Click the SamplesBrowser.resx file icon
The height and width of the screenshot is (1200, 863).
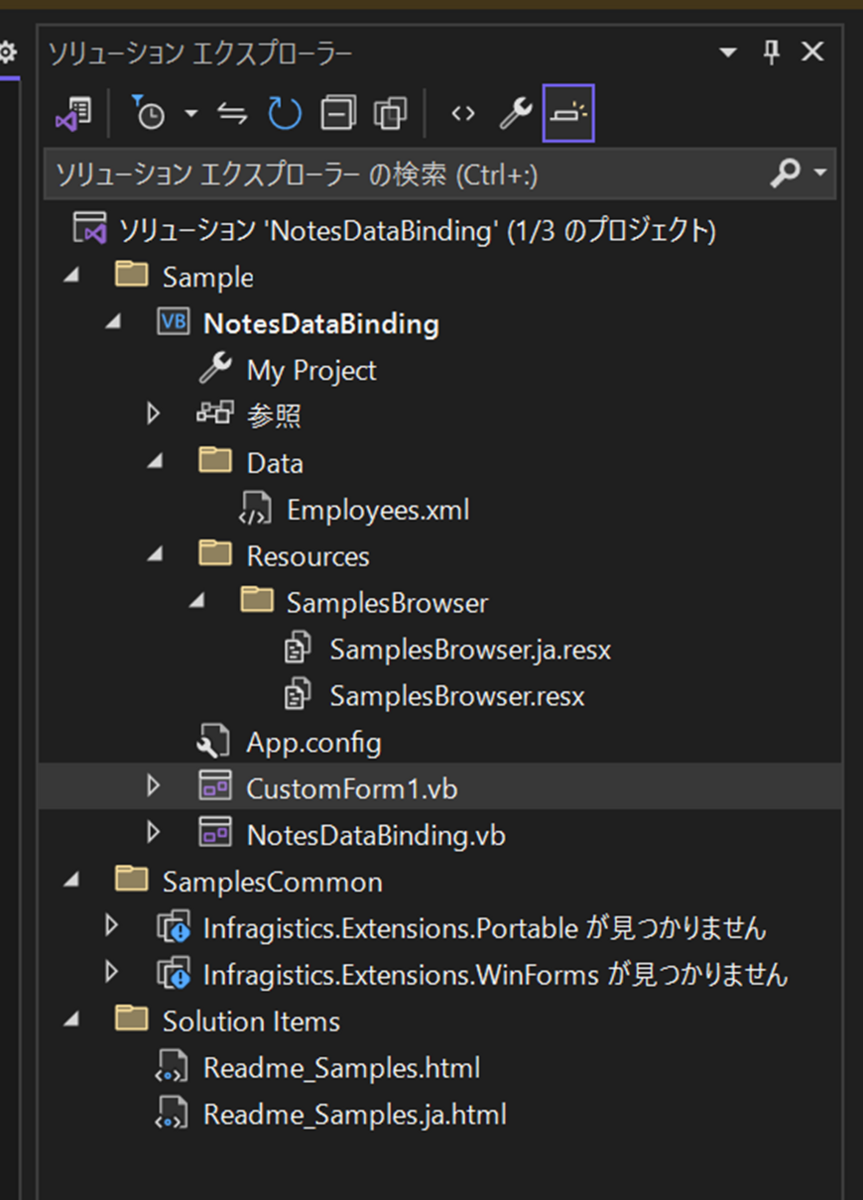click(x=298, y=695)
